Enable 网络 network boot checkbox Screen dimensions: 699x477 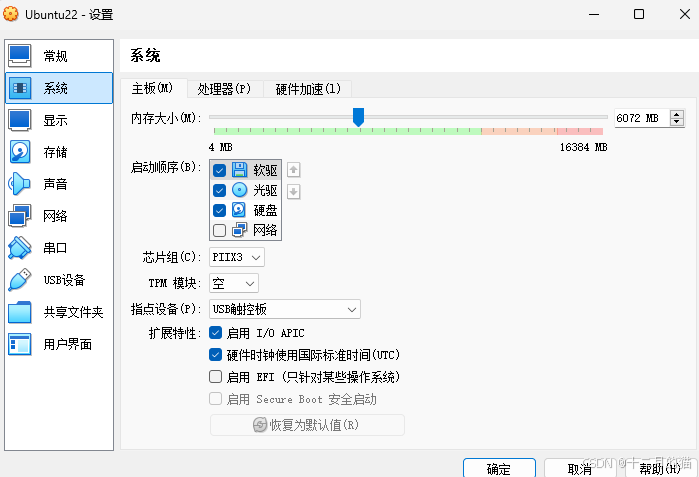[x=219, y=230]
